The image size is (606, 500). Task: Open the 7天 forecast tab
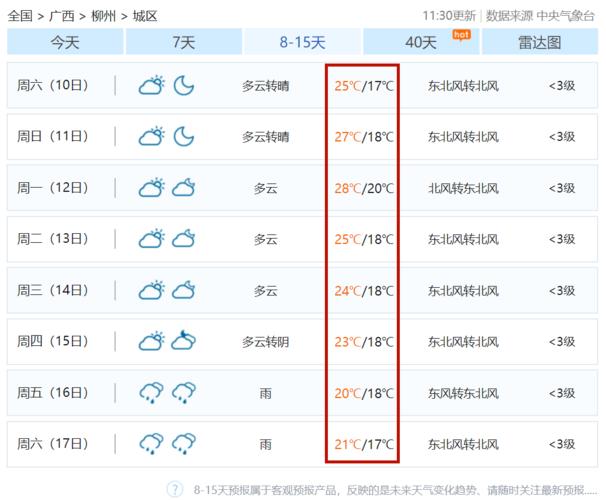click(x=184, y=42)
